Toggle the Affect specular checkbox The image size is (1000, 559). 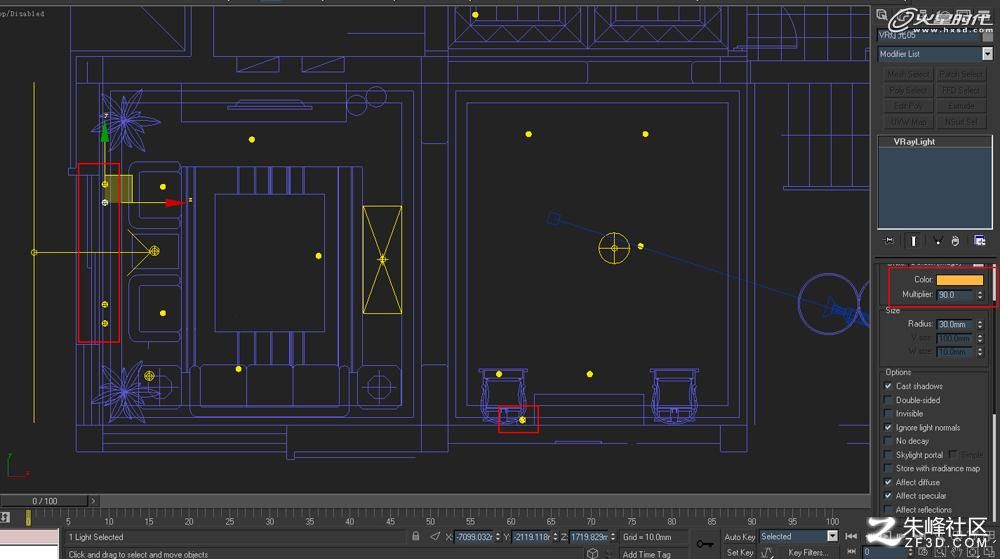(x=888, y=495)
